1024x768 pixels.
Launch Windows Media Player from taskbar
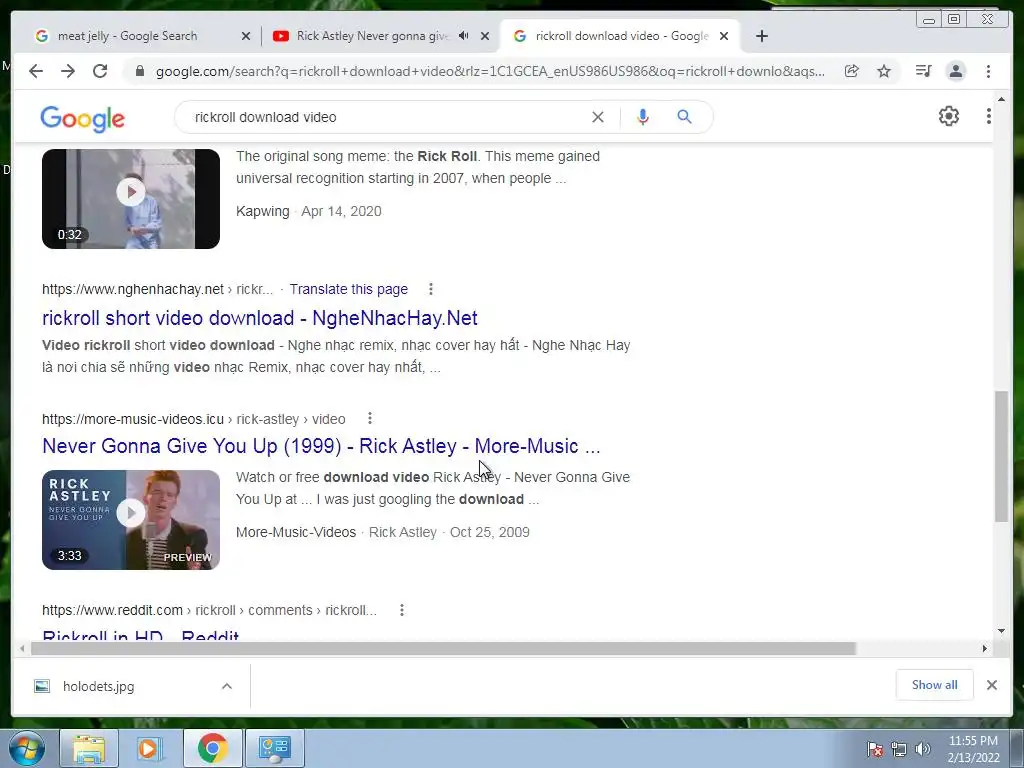(149, 748)
